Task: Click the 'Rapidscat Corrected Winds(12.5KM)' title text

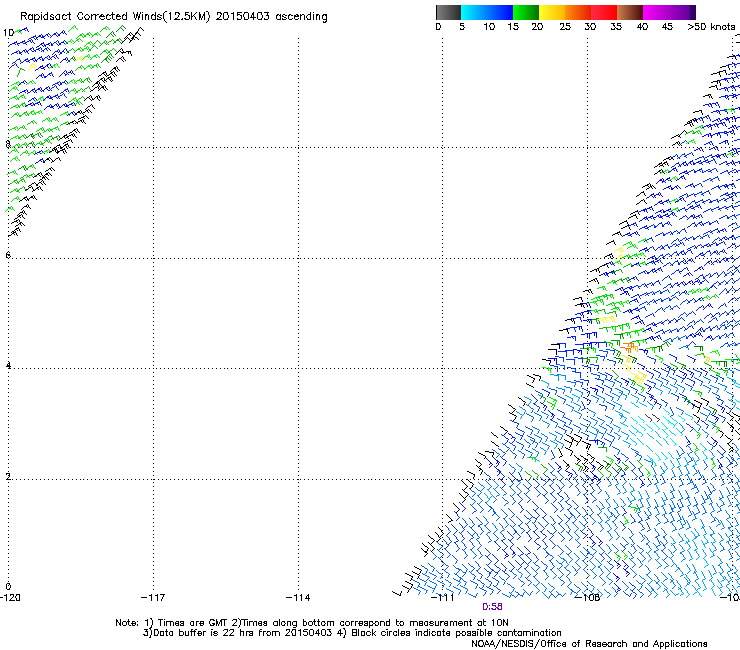Action: click(x=115, y=17)
